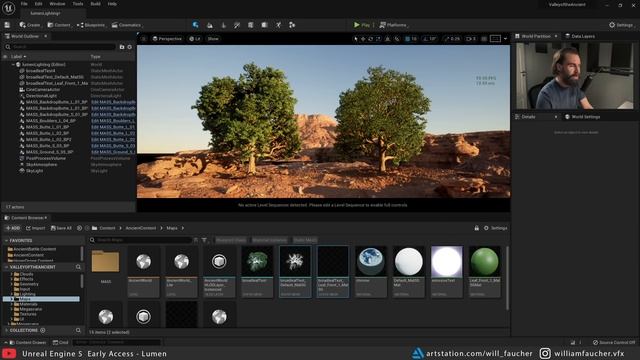Switch to Modeling mode icon

coord(251,25)
